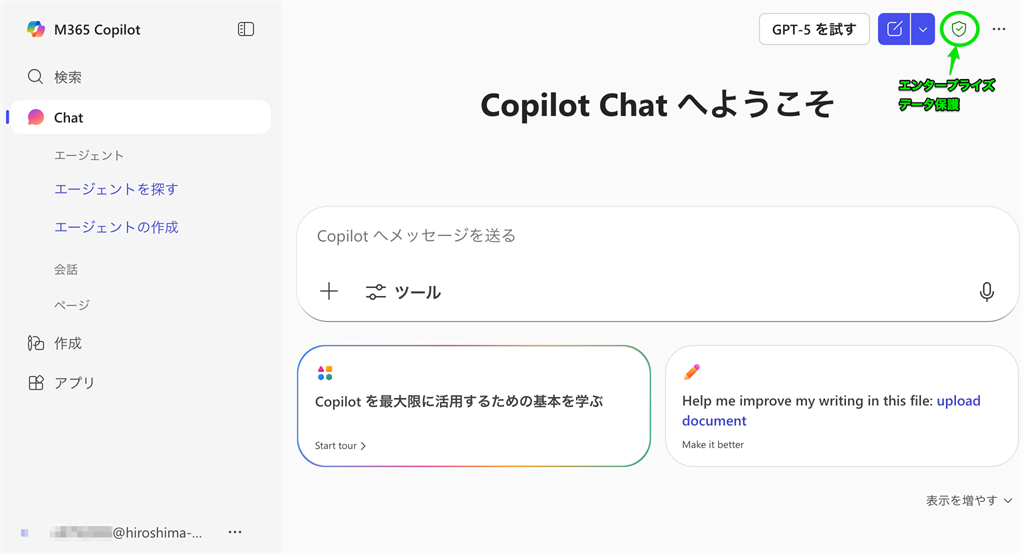Viewport: 1023px width, 554px height.
Task: Open account options next to email address
Action: tap(235, 532)
